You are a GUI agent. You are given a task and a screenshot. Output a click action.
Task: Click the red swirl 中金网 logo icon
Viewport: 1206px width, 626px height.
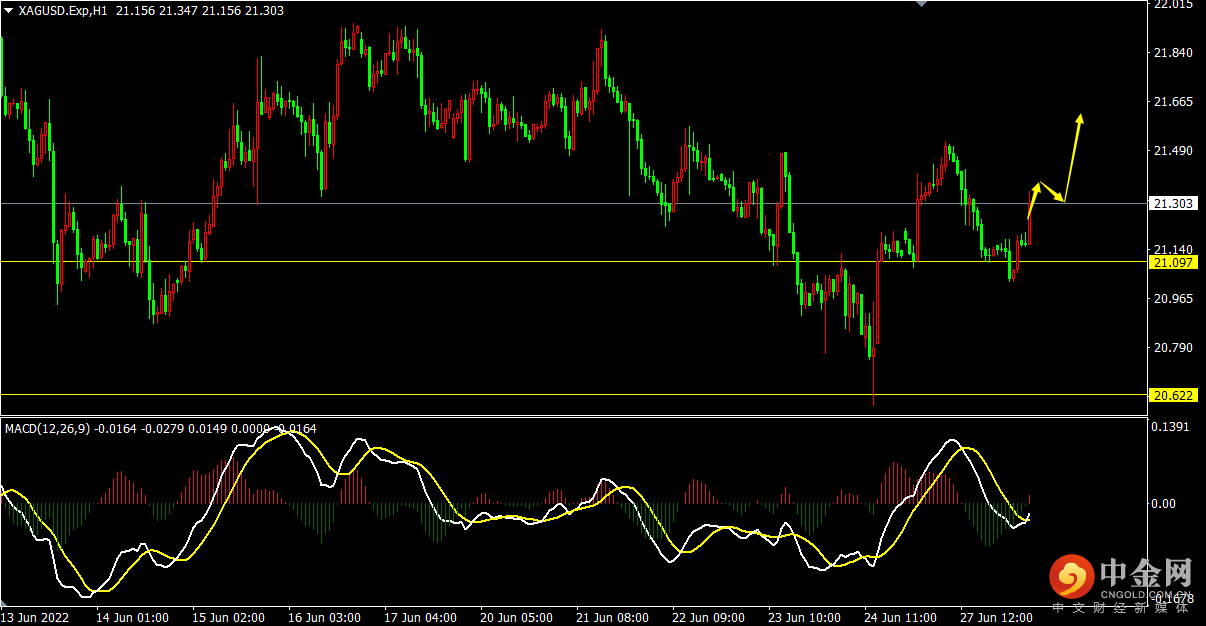[x=1072, y=577]
